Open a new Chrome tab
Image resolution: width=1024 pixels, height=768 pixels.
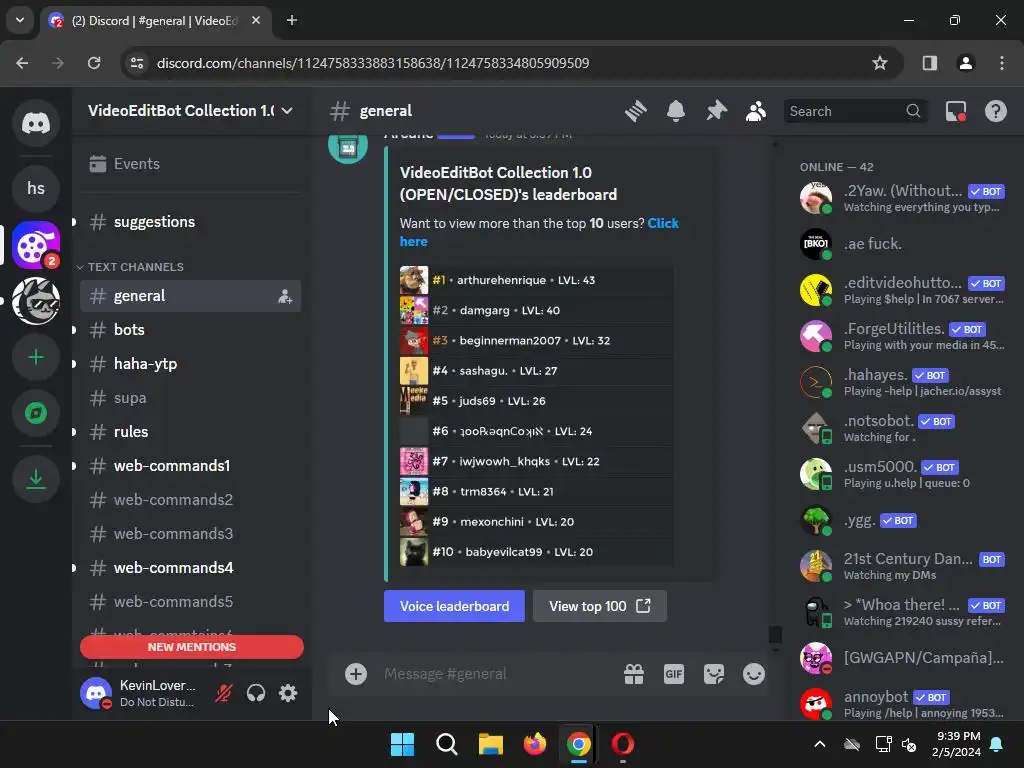point(292,20)
